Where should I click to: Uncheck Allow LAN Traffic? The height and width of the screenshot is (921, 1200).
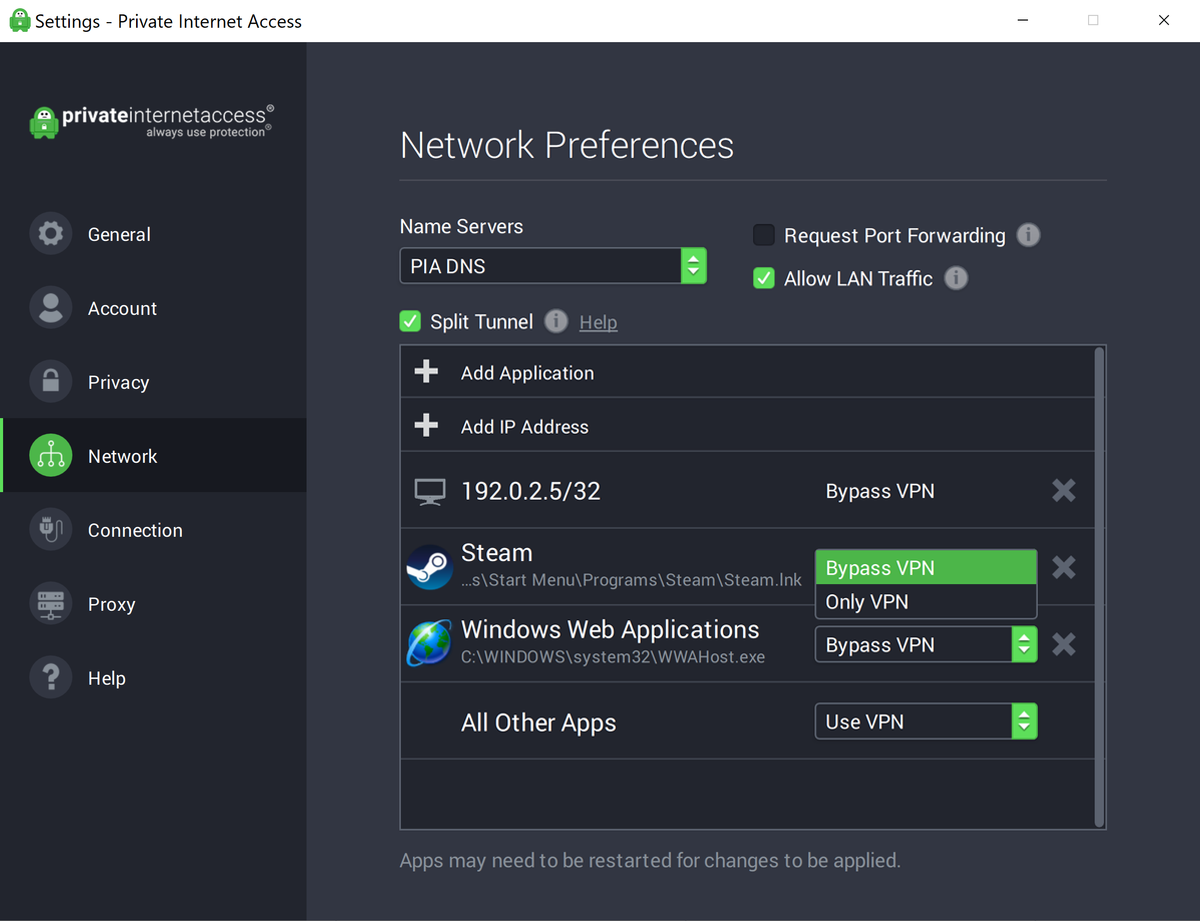[764, 278]
